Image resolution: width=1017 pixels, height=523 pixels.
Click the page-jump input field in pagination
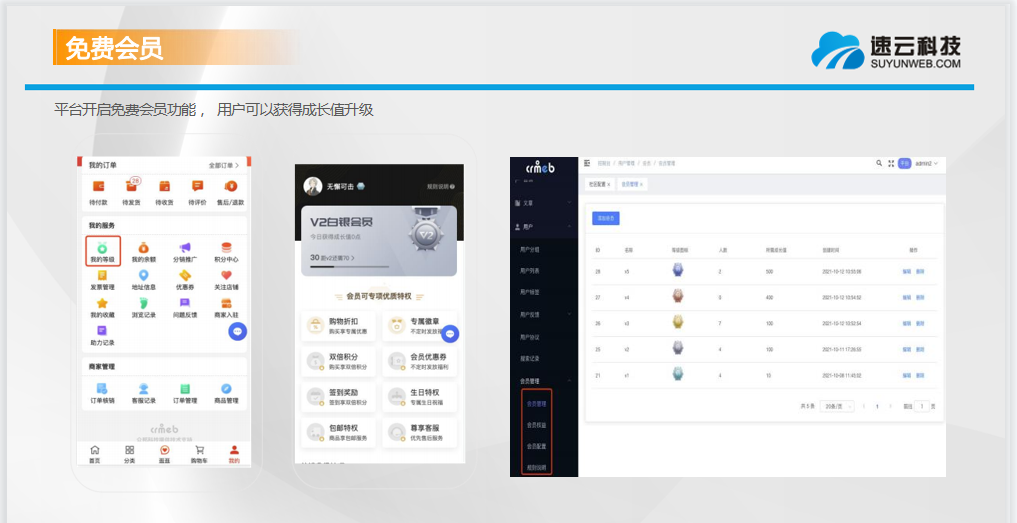[x=920, y=407]
